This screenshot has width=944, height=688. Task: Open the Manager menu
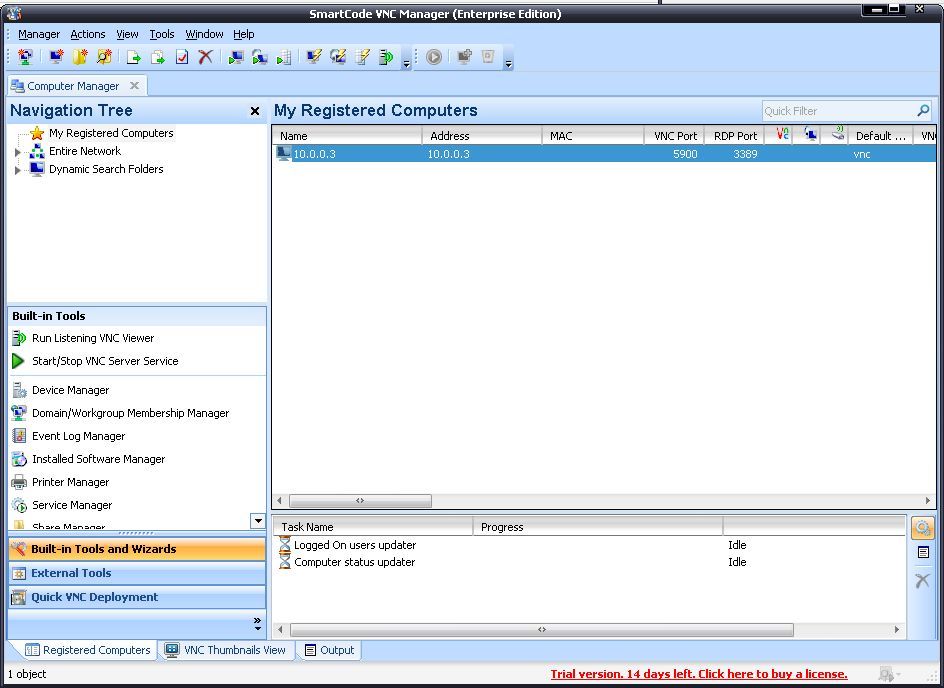coord(39,34)
